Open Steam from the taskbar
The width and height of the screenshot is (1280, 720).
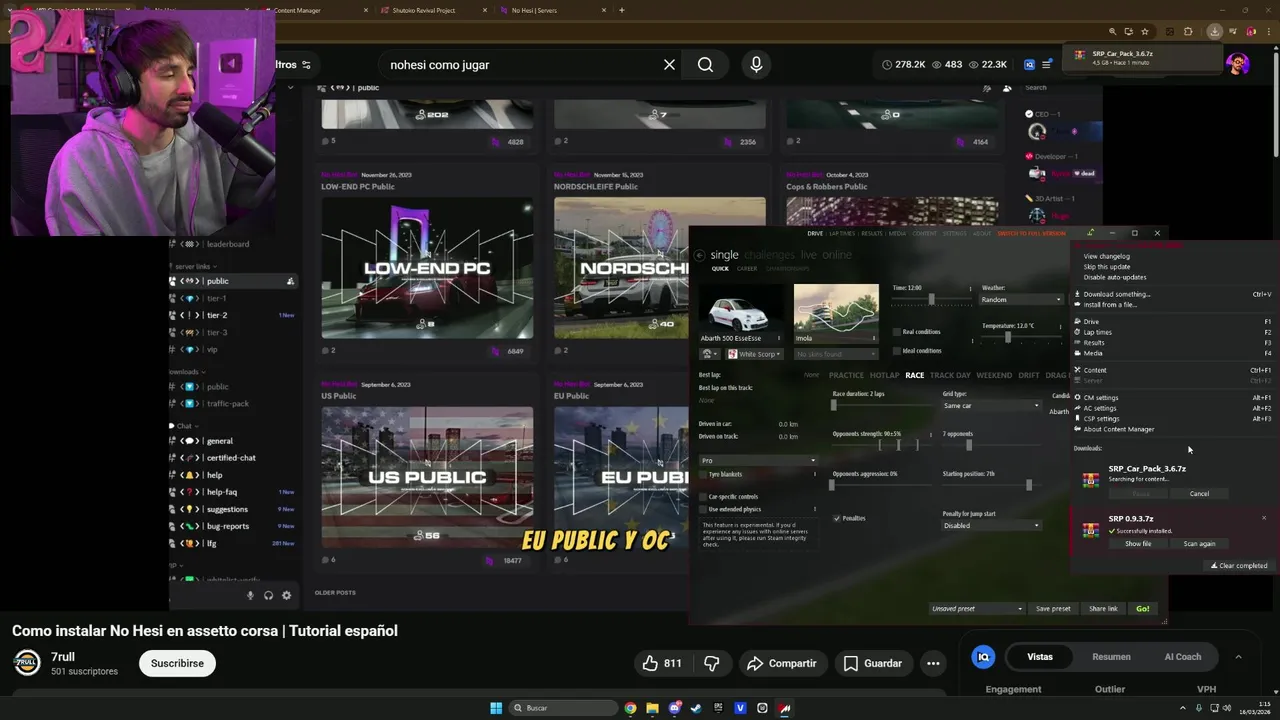696,708
